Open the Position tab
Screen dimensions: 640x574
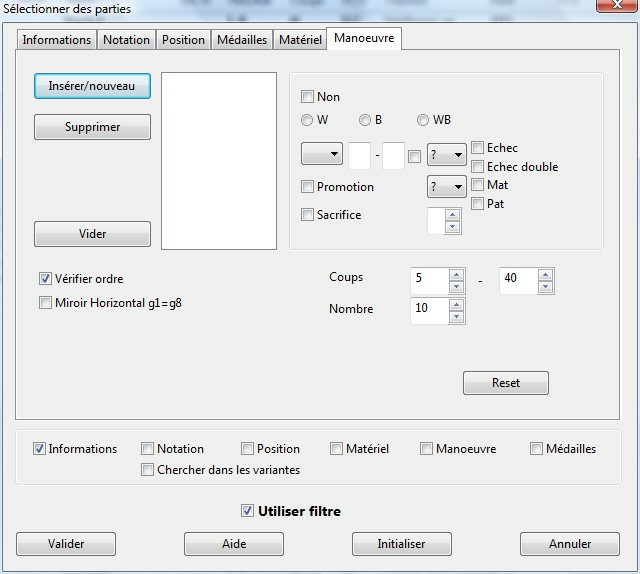183,40
